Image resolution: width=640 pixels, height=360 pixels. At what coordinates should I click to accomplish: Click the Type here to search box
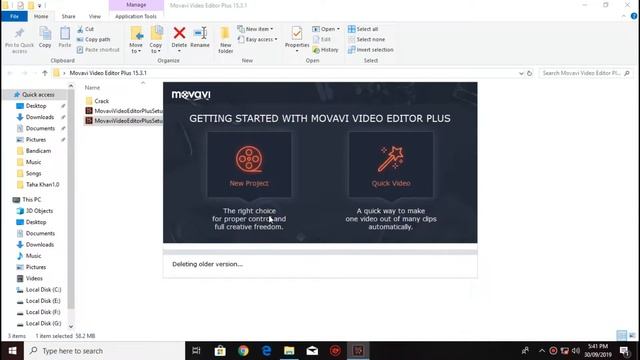point(104,351)
